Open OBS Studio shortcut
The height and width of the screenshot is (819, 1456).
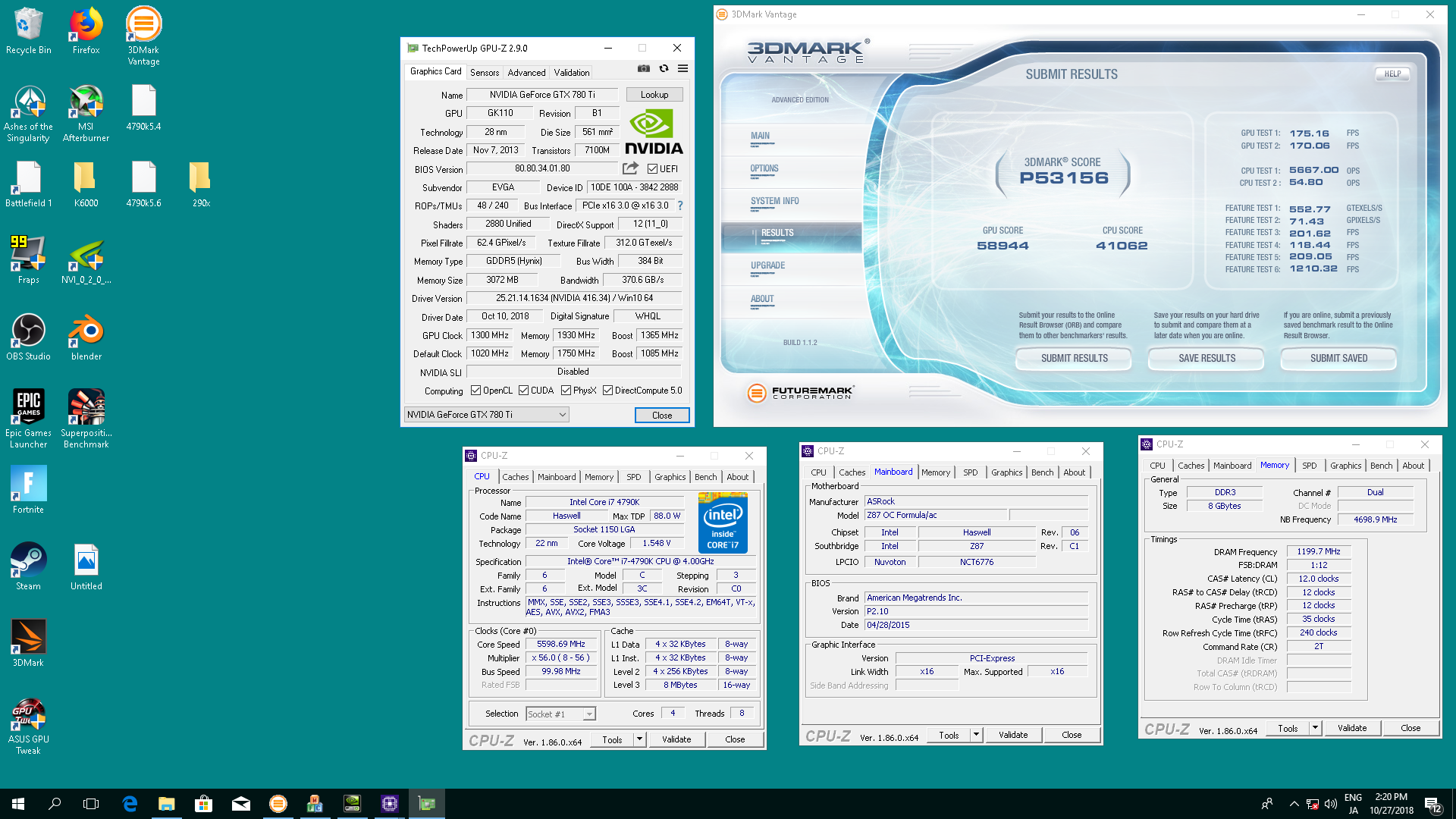28,337
